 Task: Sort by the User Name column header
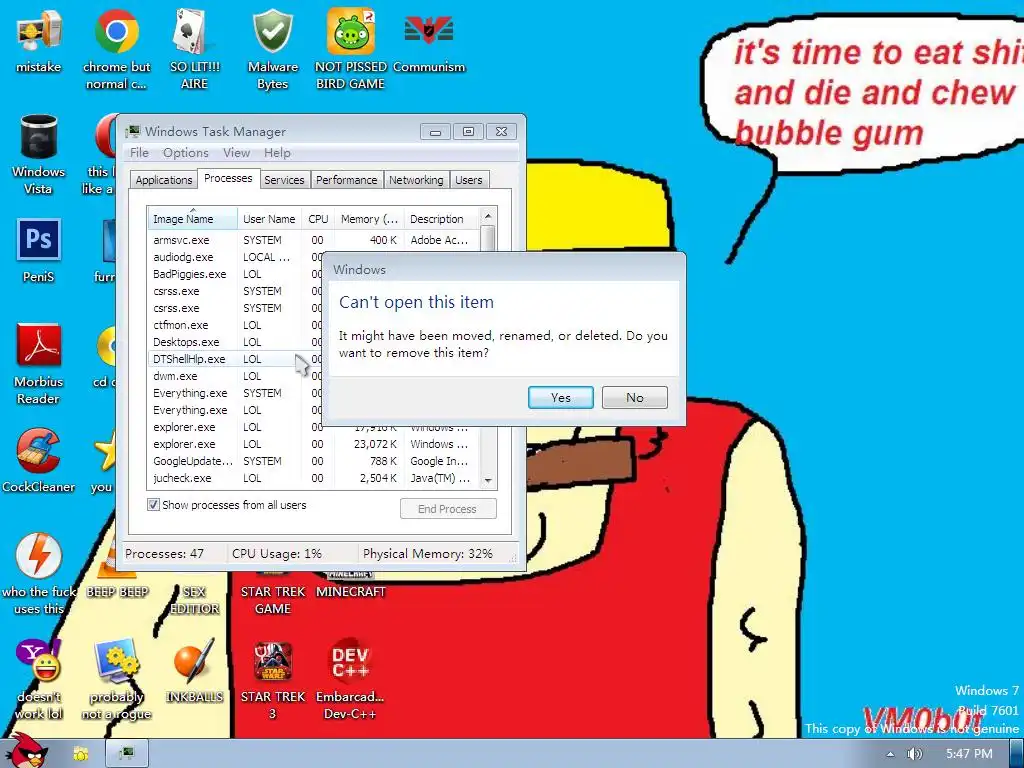pyautogui.click(x=269, y=219)
